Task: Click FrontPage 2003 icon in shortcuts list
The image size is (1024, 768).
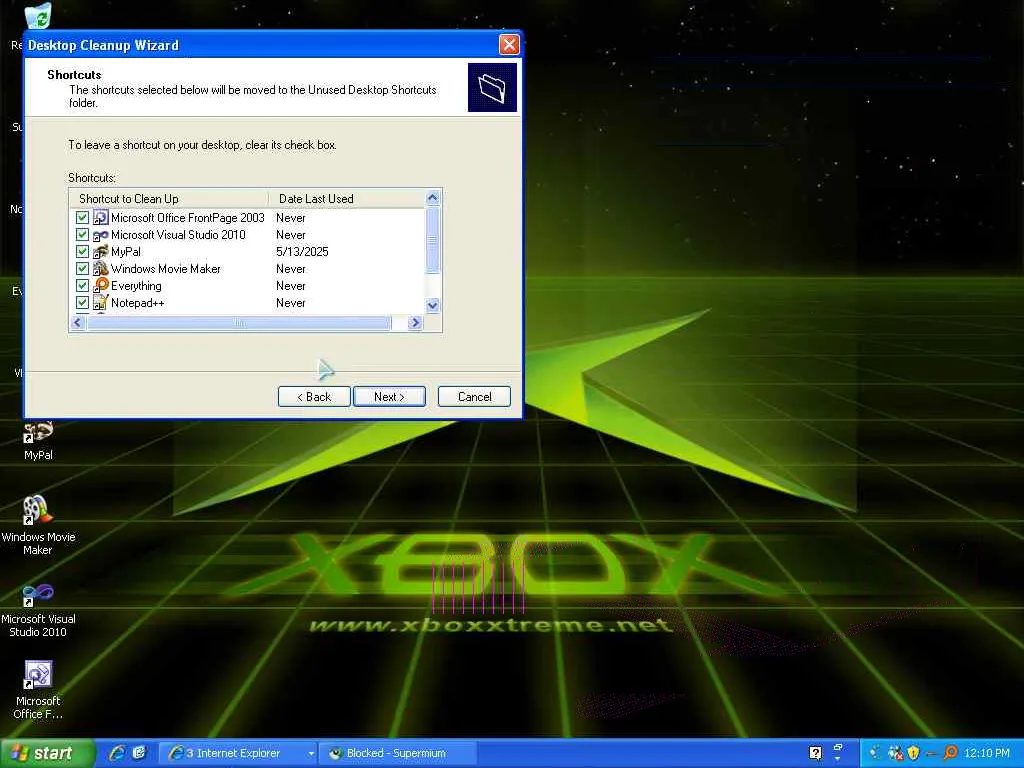Action: coord(101,217)
